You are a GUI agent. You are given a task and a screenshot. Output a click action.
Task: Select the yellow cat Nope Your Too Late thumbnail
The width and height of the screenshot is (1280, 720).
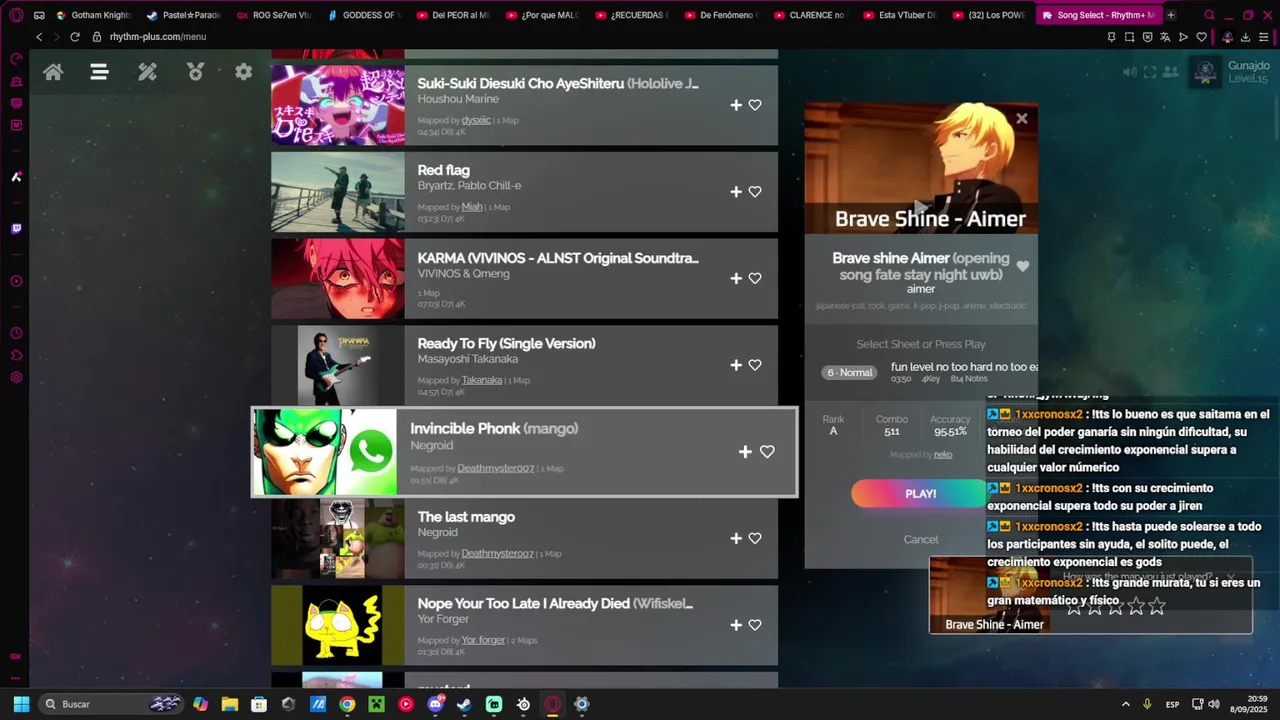(x=337, y=625)
